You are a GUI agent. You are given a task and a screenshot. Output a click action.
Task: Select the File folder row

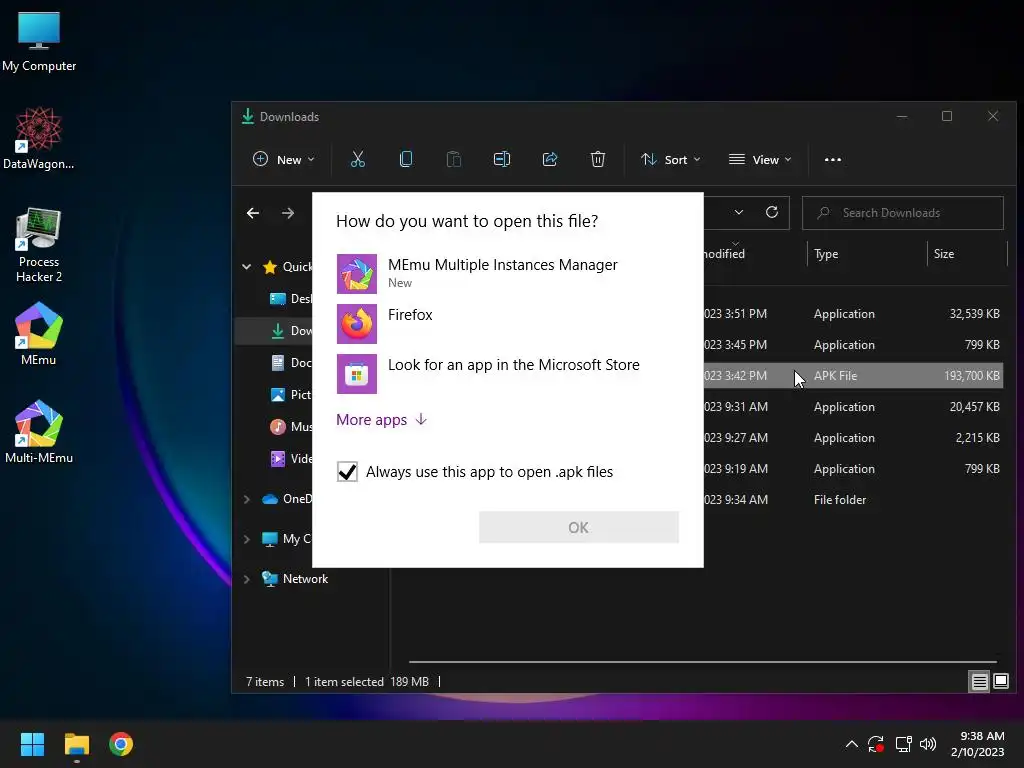pyautogui.click(x=853, y=500)
